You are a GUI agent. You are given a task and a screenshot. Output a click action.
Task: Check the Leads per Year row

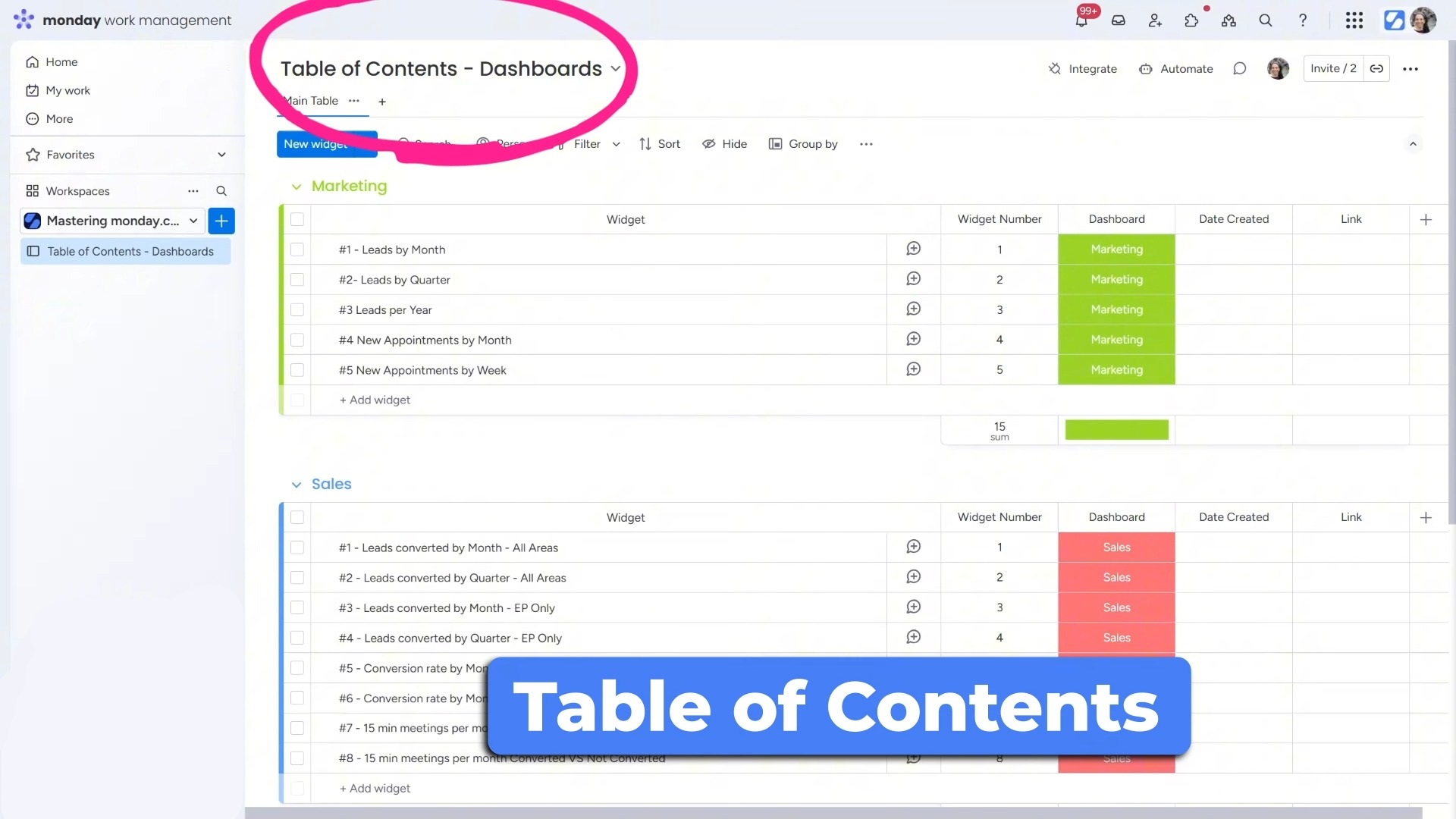(x=297, y=309)
